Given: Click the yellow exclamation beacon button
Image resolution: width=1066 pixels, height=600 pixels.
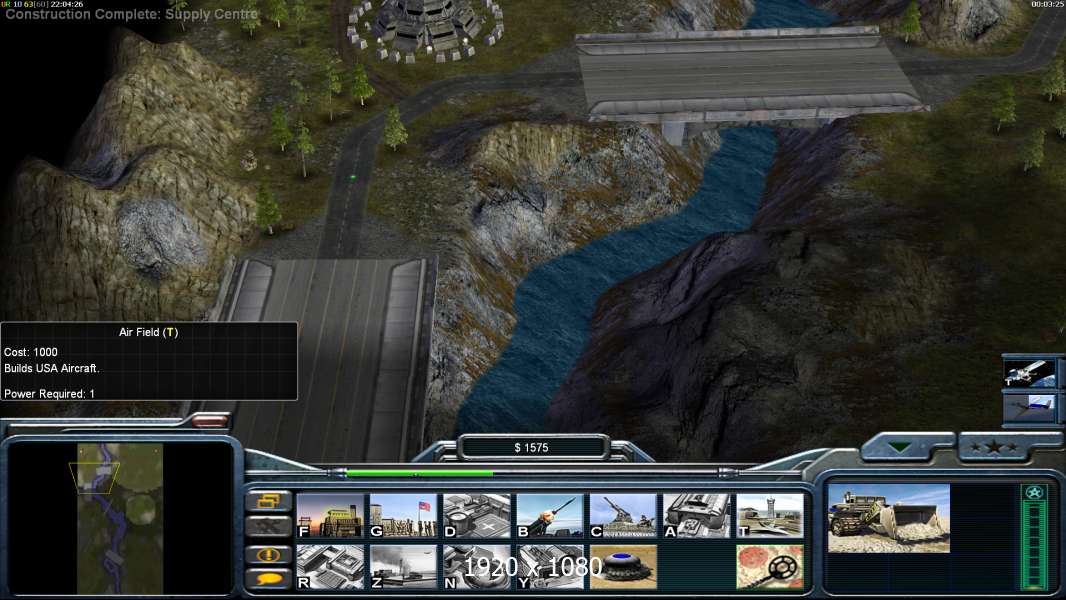Looking at the screenshot, I should (269, 555).
